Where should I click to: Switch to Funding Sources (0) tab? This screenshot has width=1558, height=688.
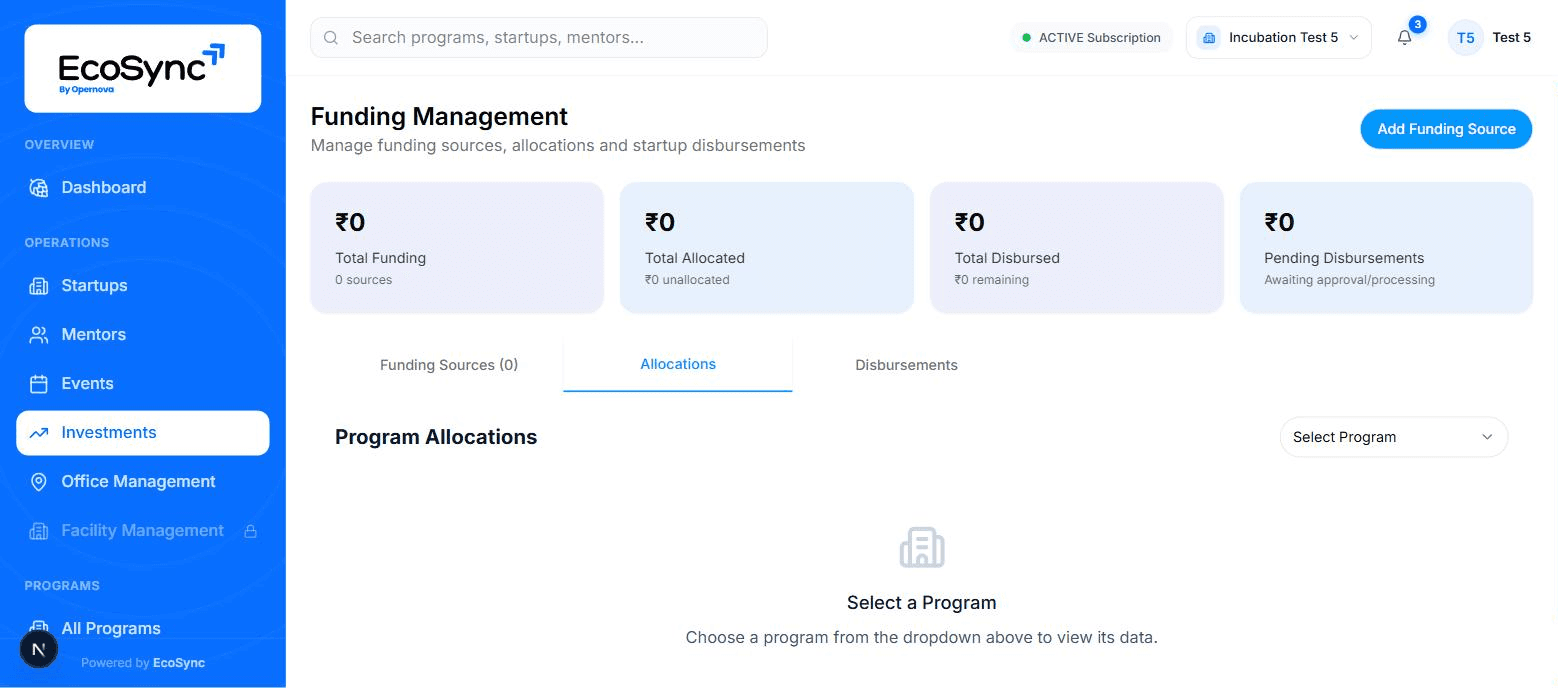point(449,365)
